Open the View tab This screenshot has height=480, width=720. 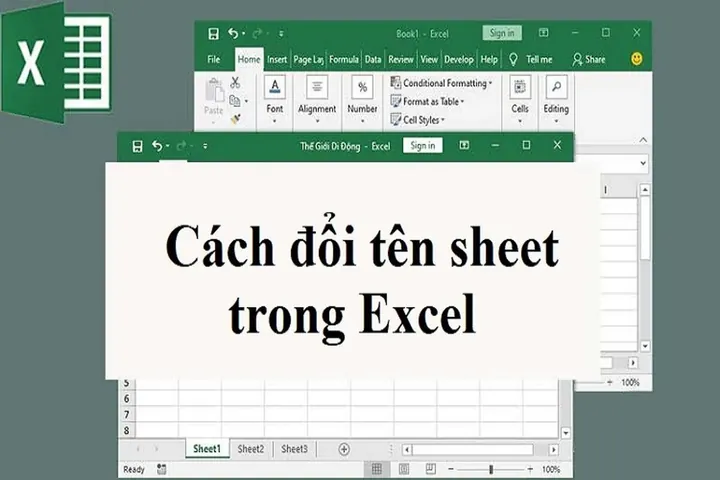coord(429,59)
